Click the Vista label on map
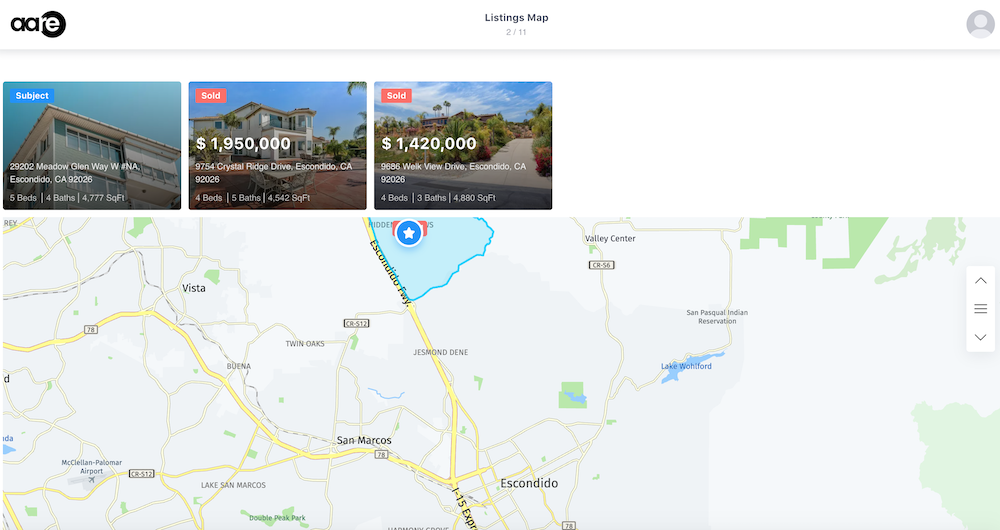This screenshot has height=530, width=1000. tap(194, 288)
